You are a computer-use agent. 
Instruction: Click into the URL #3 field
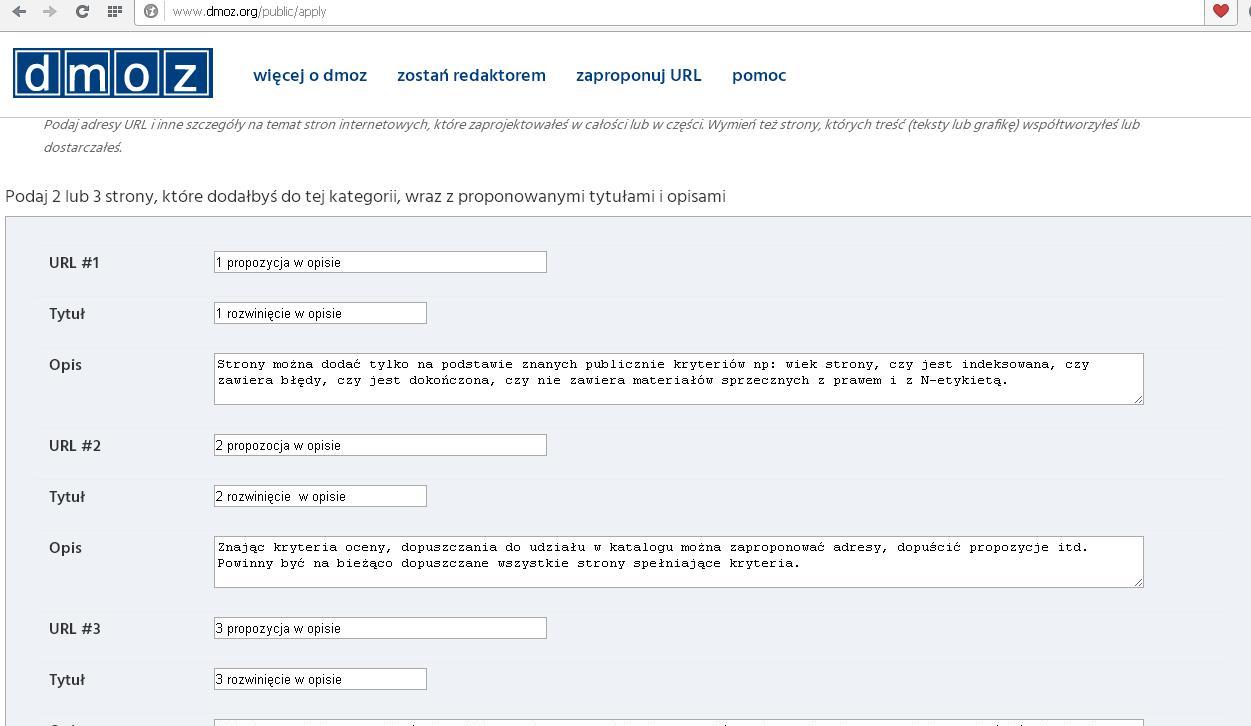point(380,628)
